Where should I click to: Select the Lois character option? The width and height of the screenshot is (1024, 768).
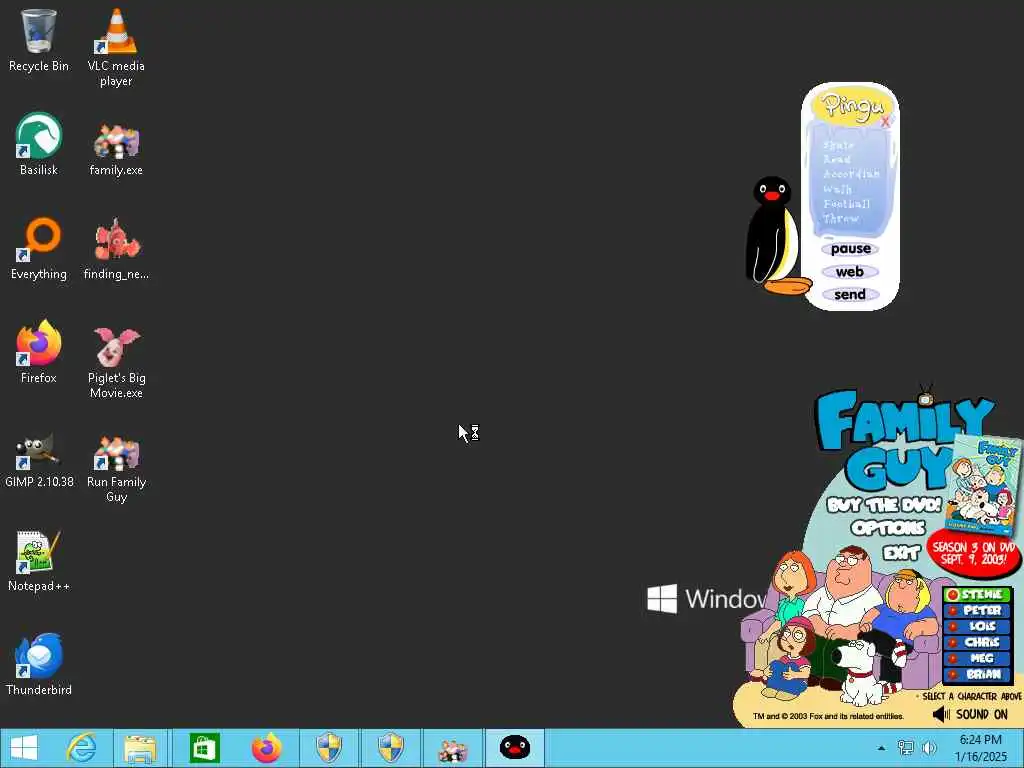[x=977, y=626]
